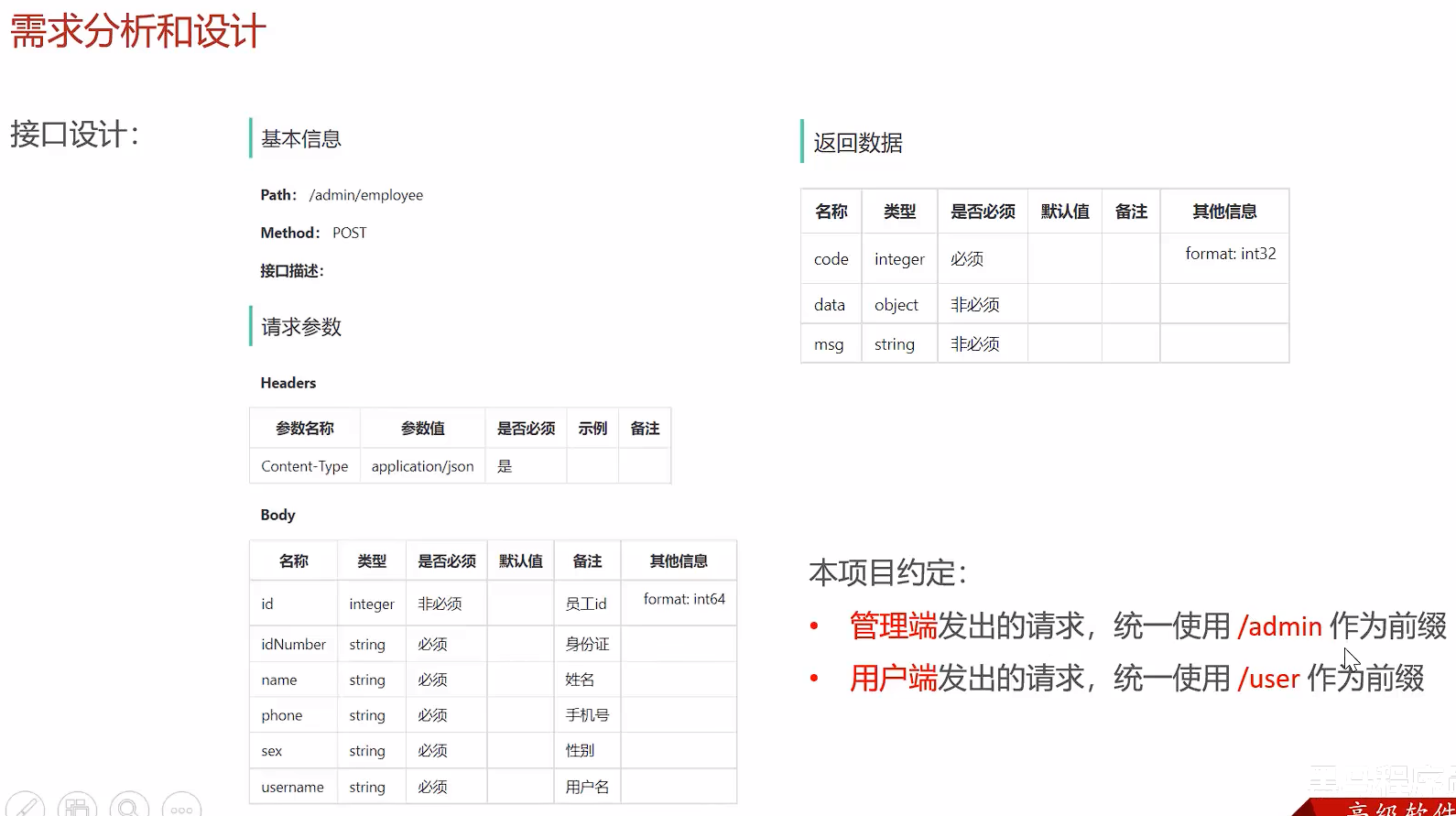1456x816 pixels.
Task: Click the Content-Type header cell
Action: (x=304, y=466)
